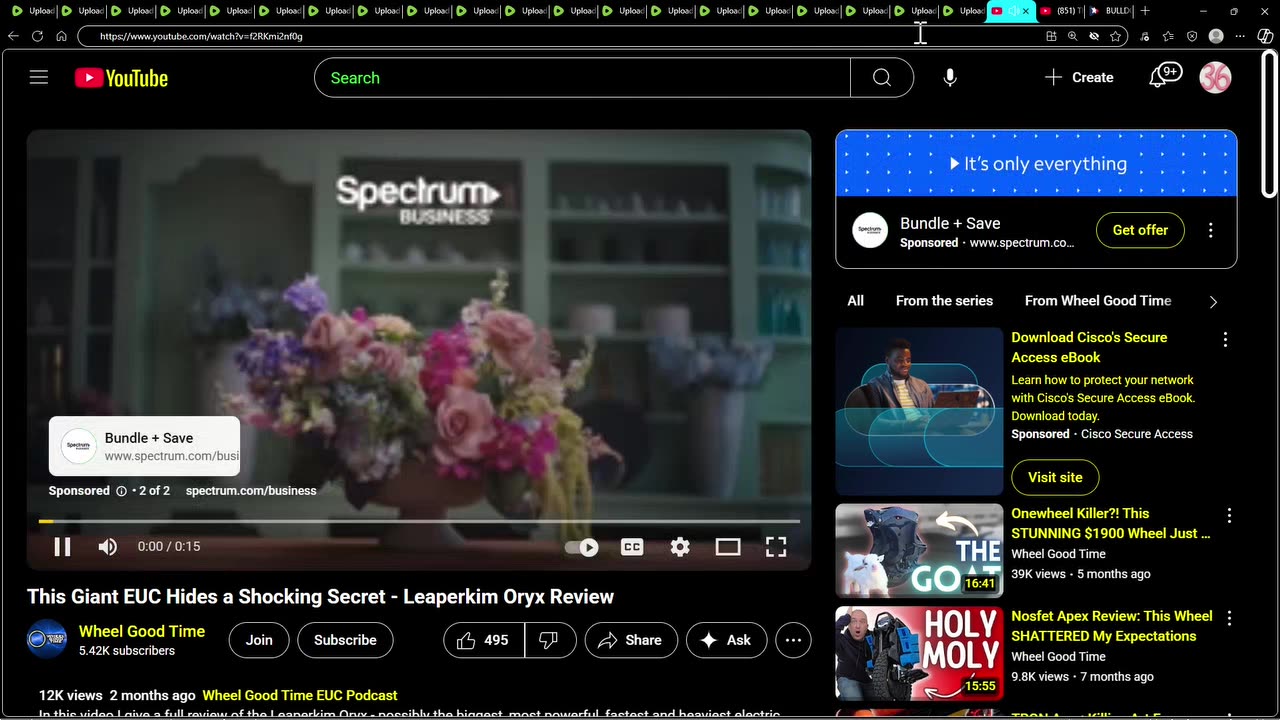
Task: Select the All filter chip
Action: tap(856, 301)
